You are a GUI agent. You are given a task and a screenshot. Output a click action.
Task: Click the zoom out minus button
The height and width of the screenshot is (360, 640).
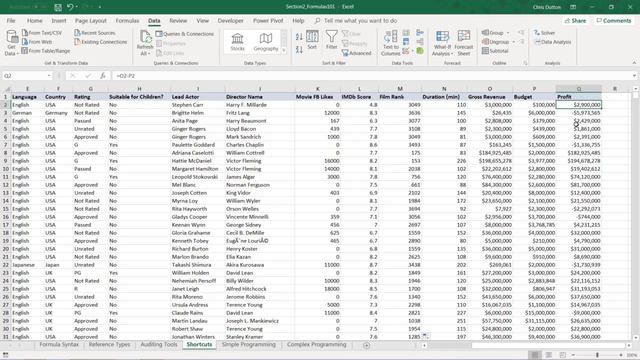click(x=573, y=355)
